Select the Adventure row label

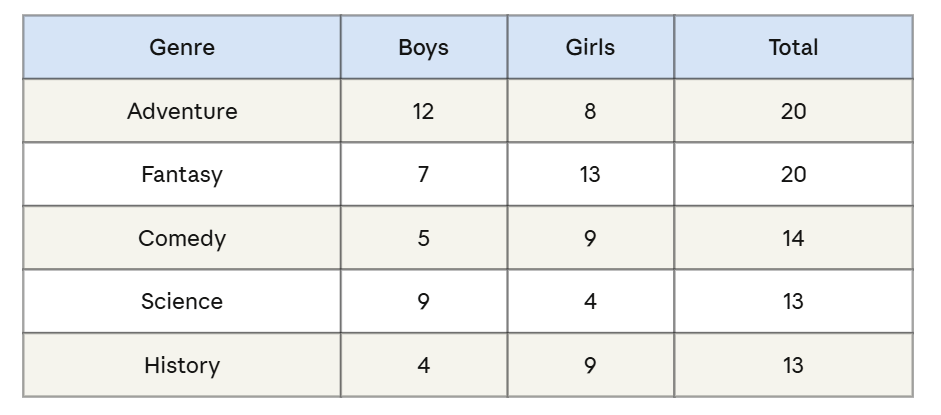[x=182, y=111]
